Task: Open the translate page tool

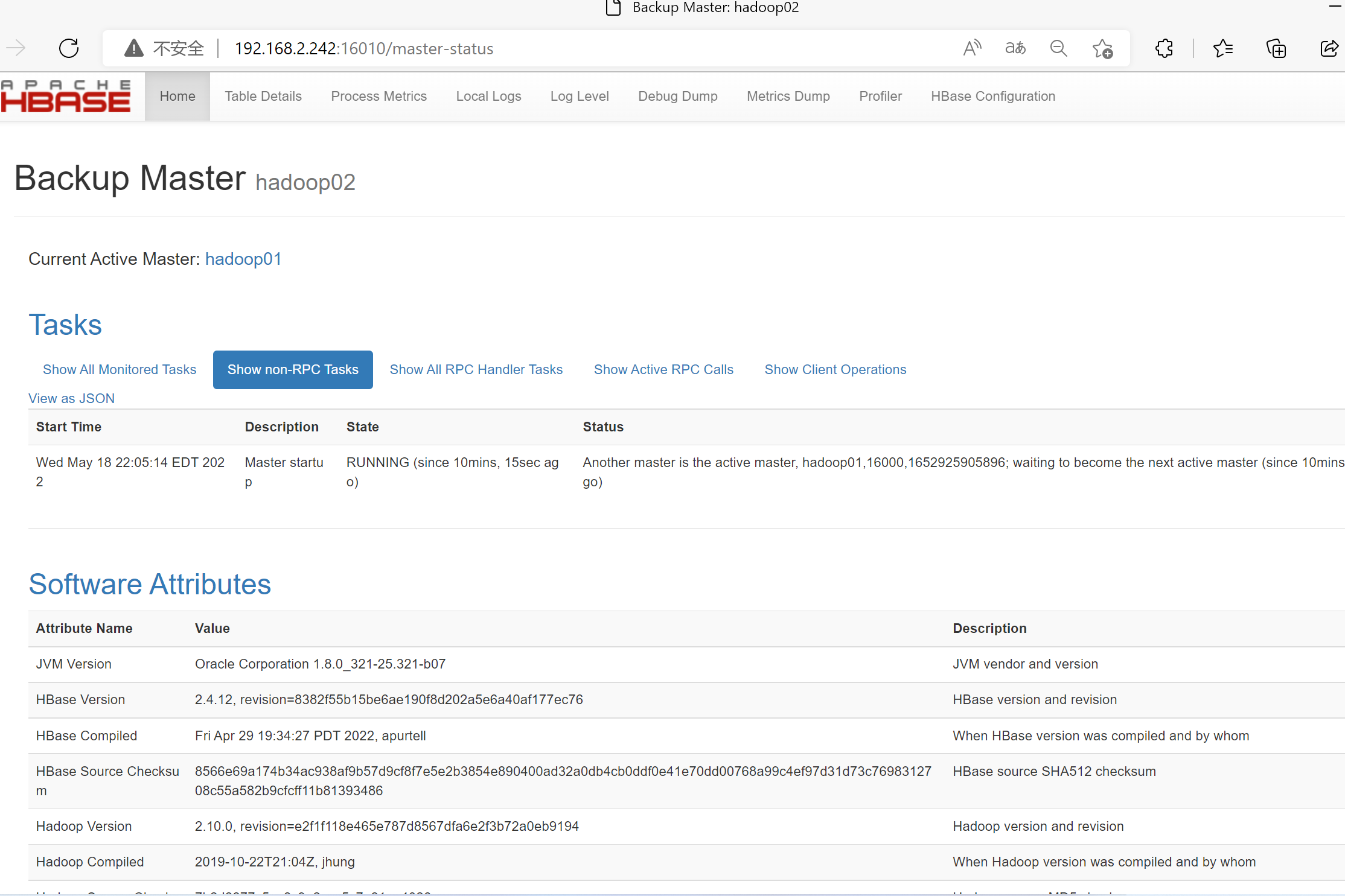Action: [x=1015, y=48]
